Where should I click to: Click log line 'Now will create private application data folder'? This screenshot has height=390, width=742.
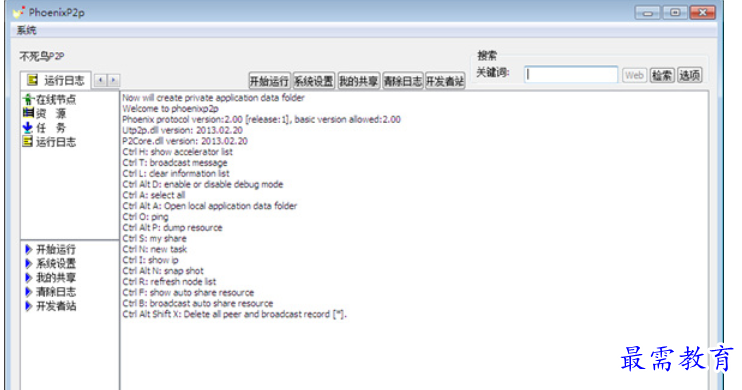click(x=213, y=98)
